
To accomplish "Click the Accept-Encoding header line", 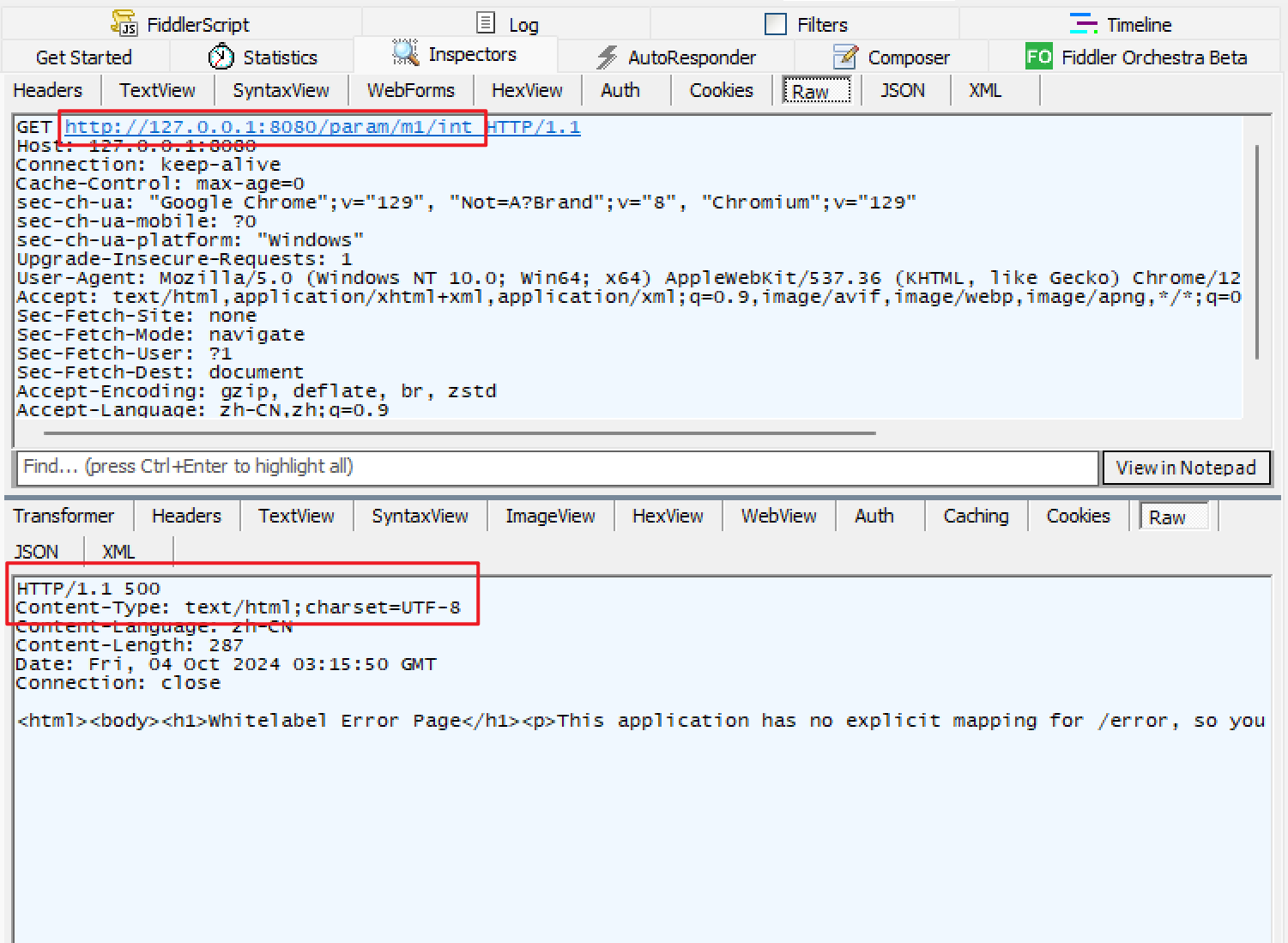I will coord(257,391).
